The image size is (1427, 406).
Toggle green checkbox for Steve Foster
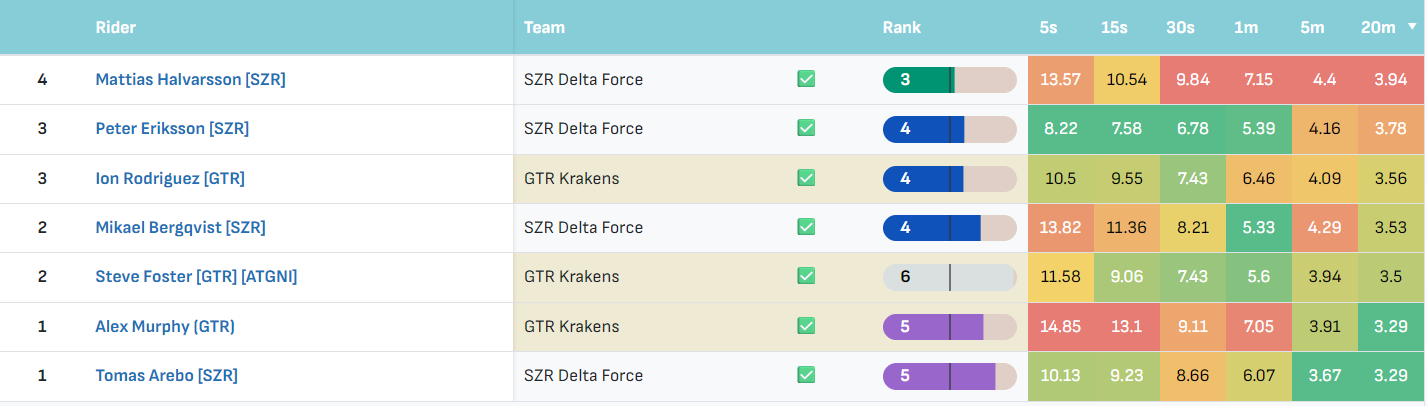click(x=806, y=276)
